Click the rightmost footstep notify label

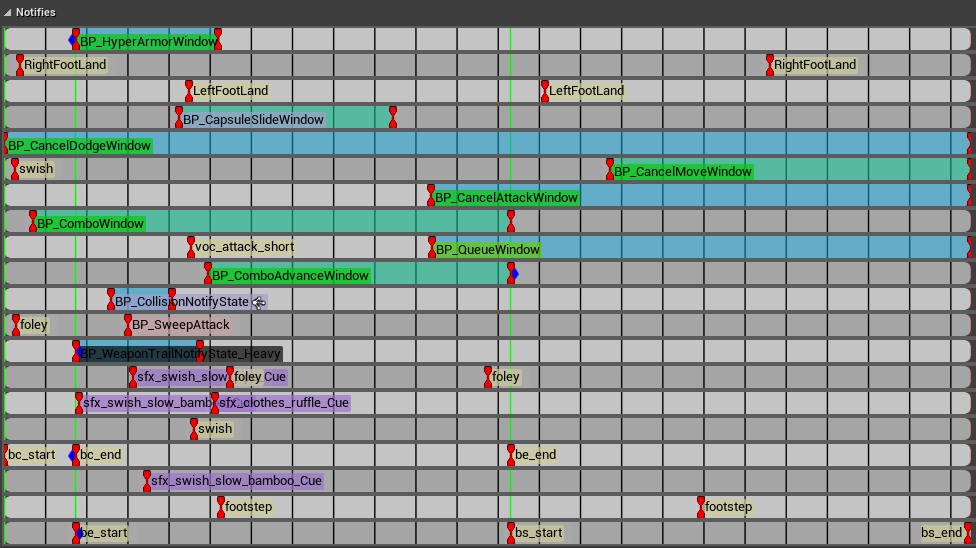pos(728,507)
